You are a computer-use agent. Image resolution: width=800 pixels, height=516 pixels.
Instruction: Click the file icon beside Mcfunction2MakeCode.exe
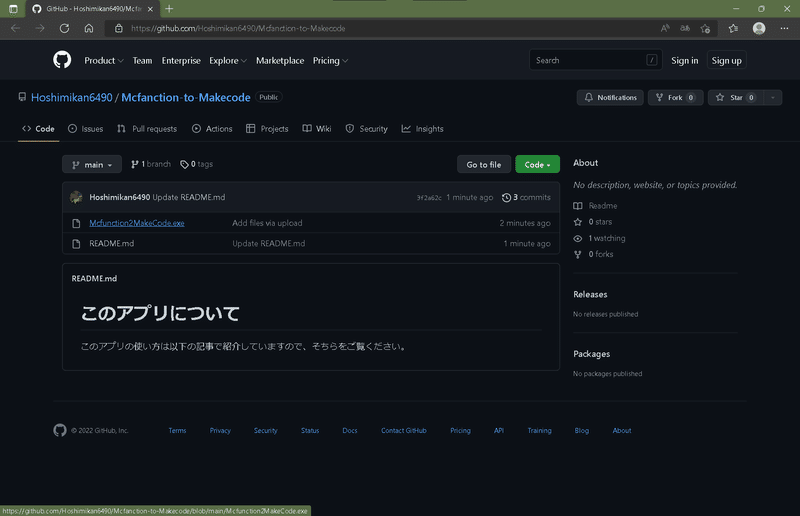pyautogui.click(x=76, y=223)
